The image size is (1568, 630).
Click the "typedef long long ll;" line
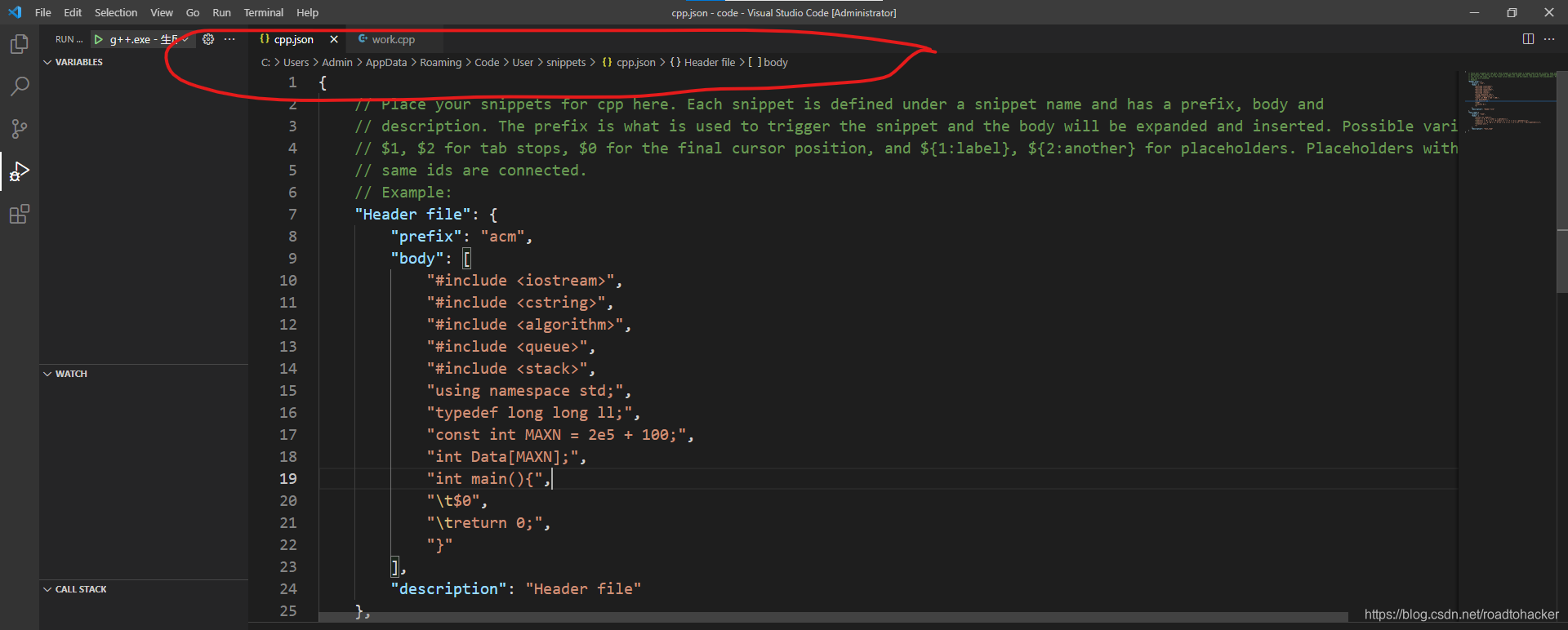point(533,413)
